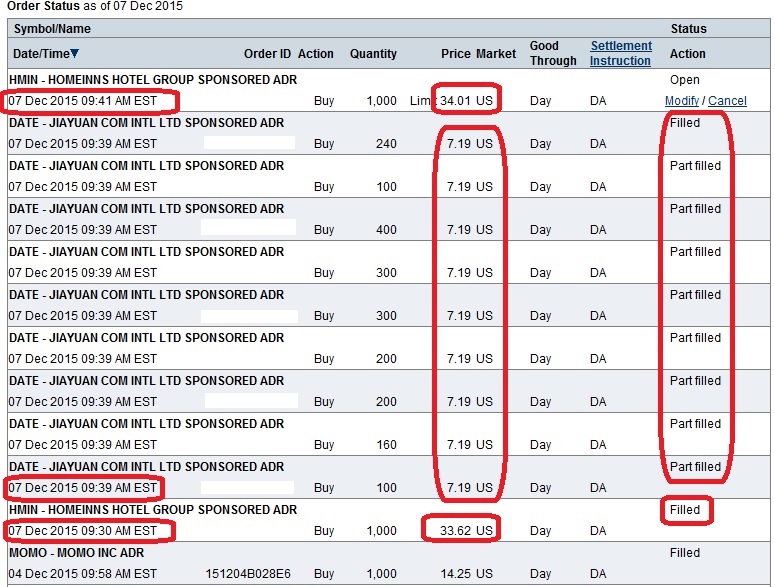
Task: Click MOMO timestamp 04 Dec 2015 09:58
Action: [83, 574]
